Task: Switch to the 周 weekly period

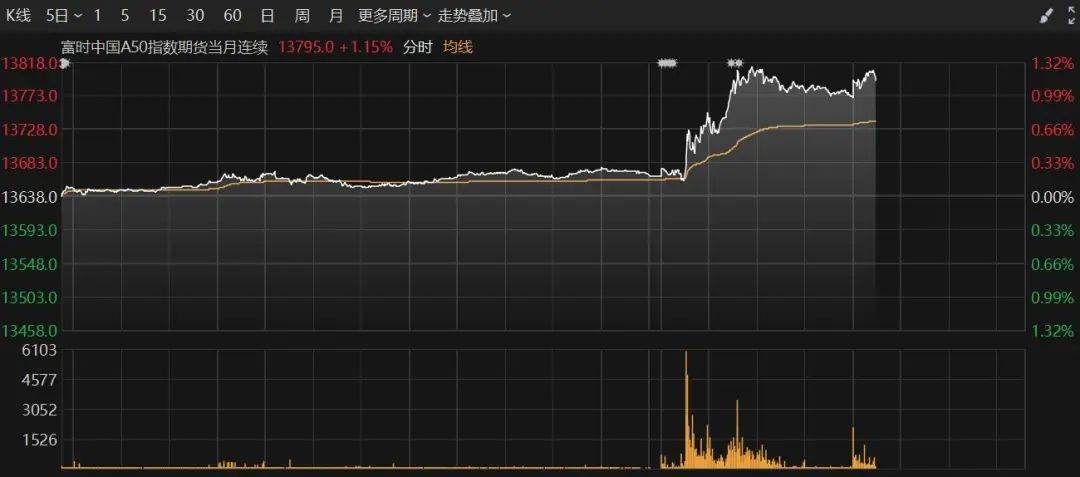Action: pyautogui.click(x=301, y=16)
